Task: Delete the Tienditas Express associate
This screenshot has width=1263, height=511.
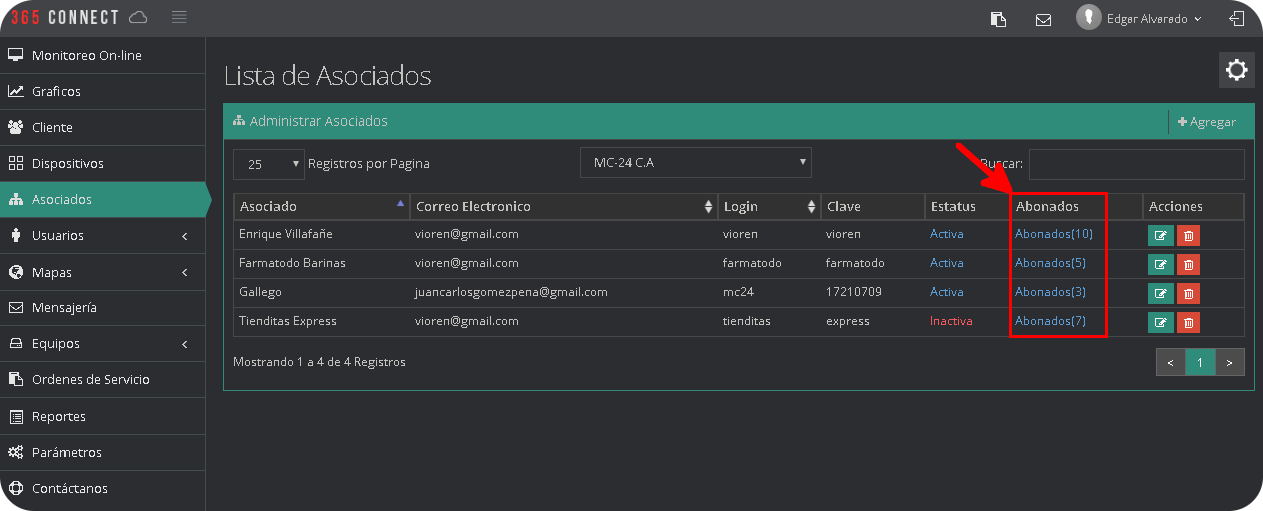Action: [x=1188, y=323]
